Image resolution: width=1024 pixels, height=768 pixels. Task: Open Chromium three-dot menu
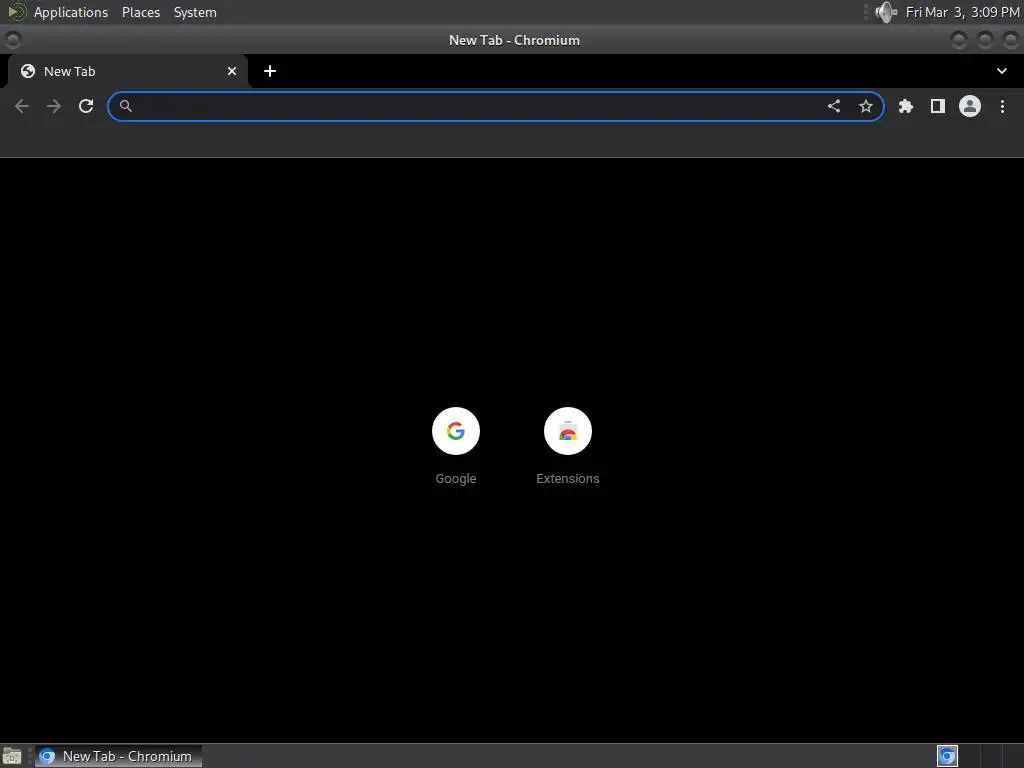click(x=1002, y=106)
